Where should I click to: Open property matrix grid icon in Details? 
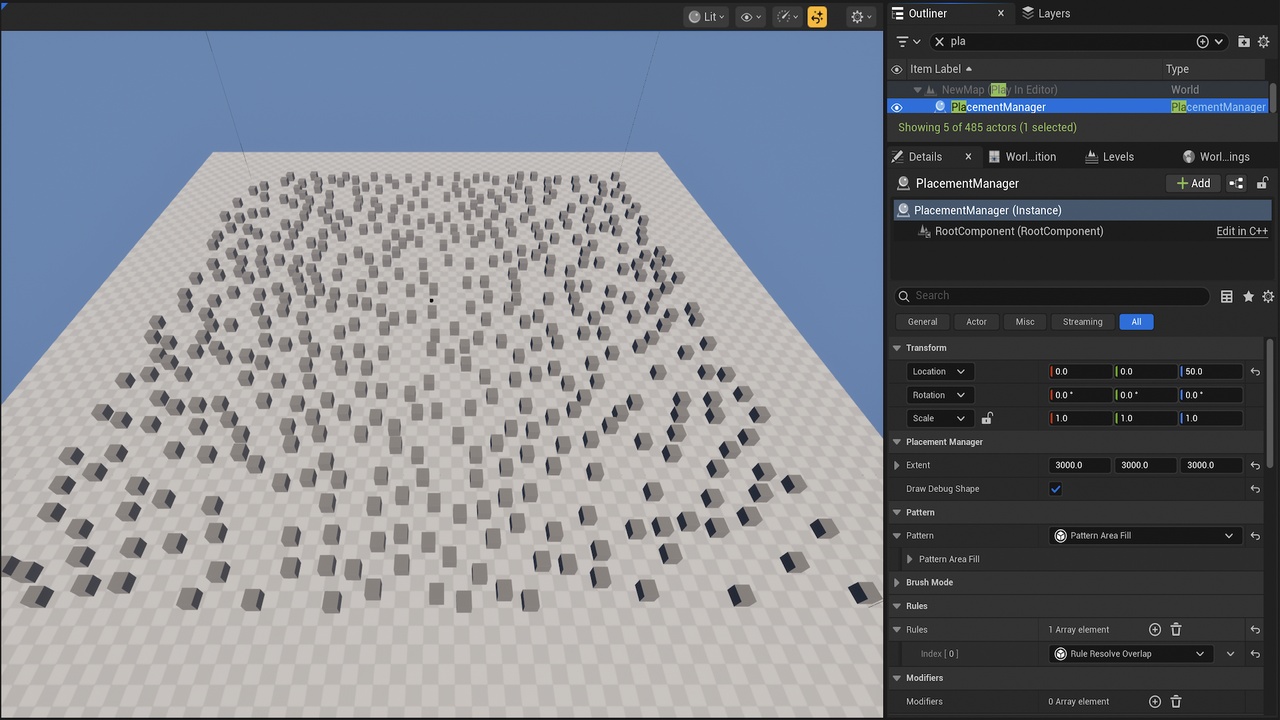1227,296
